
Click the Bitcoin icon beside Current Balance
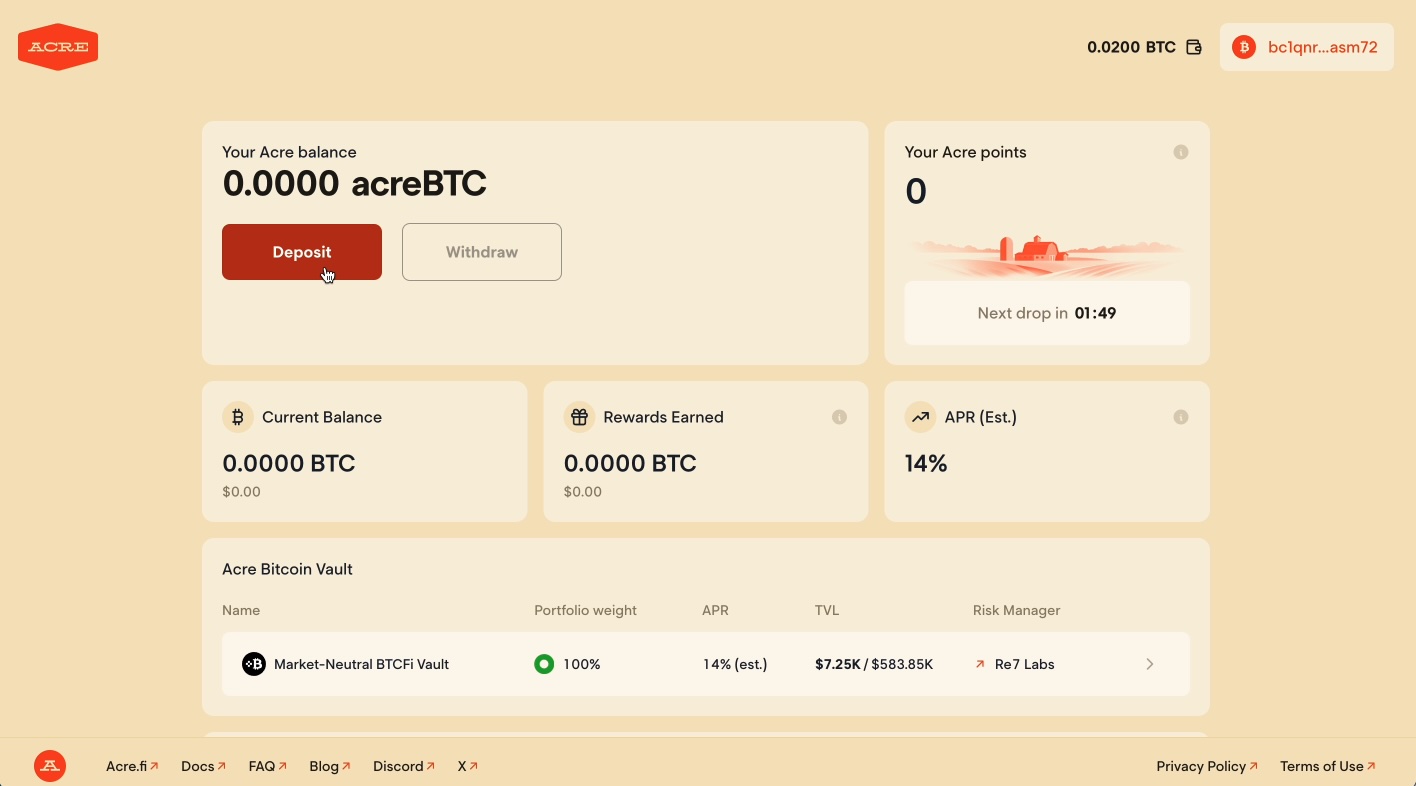tap(238, 417)
